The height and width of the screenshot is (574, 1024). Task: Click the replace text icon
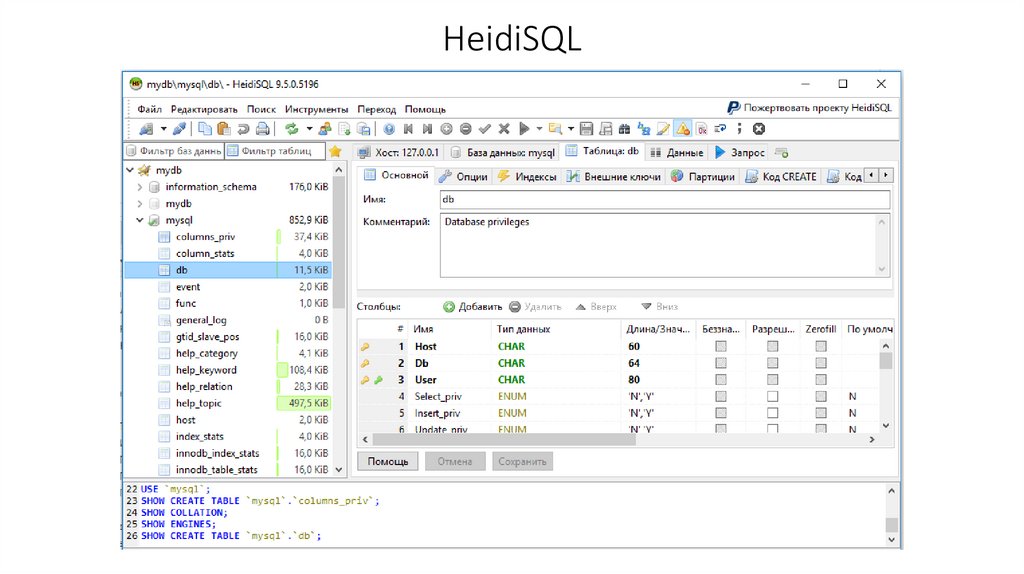644,129
